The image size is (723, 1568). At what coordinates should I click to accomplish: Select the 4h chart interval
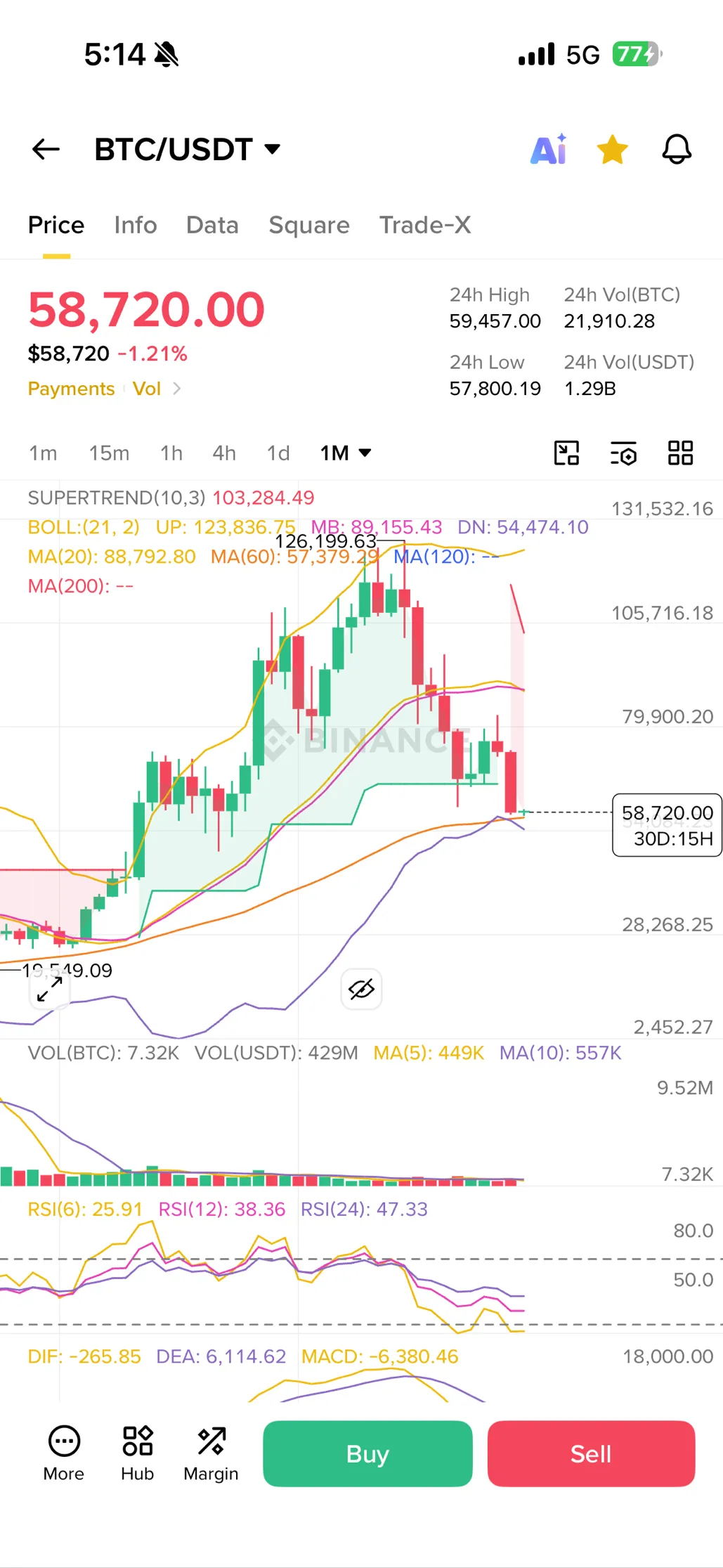tap(224, 453)
